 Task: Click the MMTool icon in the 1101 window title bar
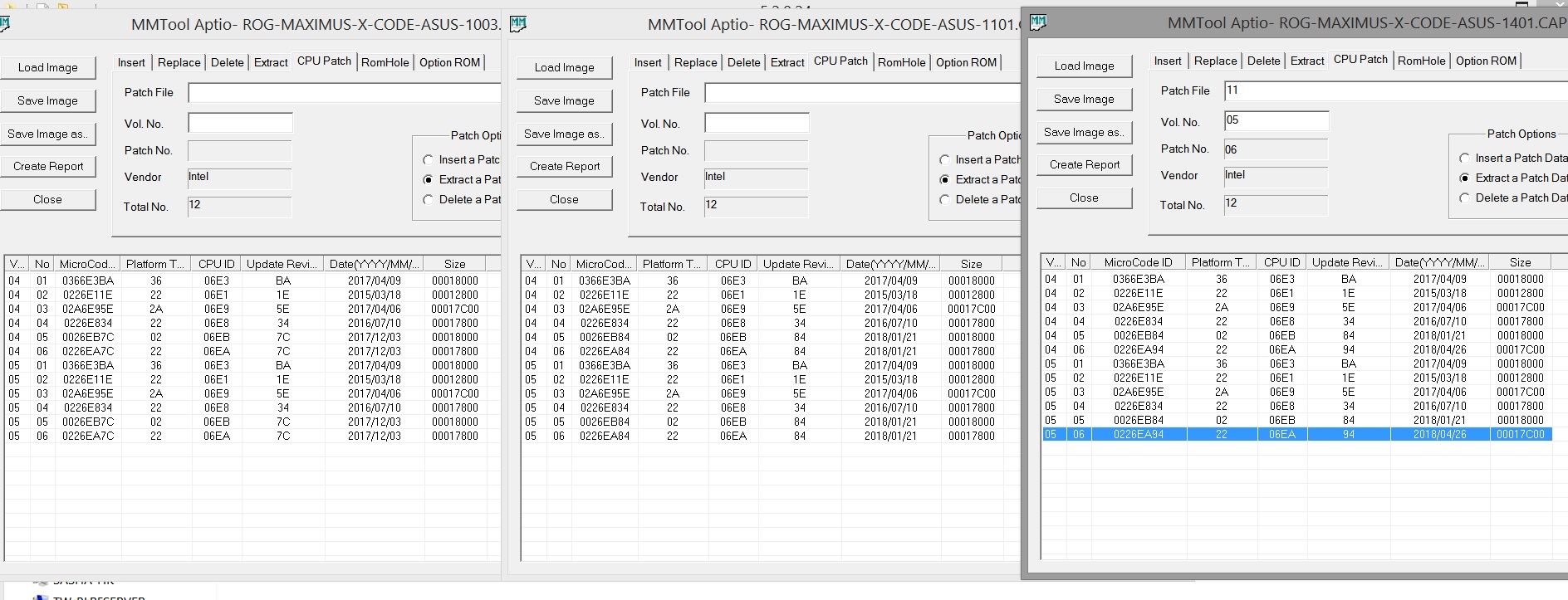coord(518,24)
